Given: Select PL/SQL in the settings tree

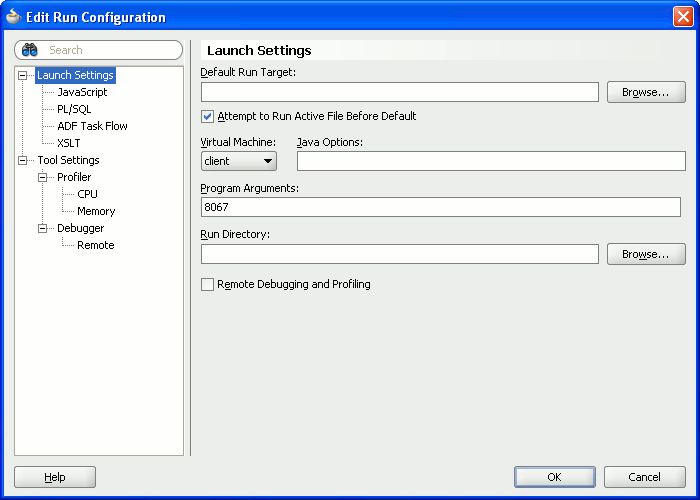Looking at the screenshot, I should point(74,109).
